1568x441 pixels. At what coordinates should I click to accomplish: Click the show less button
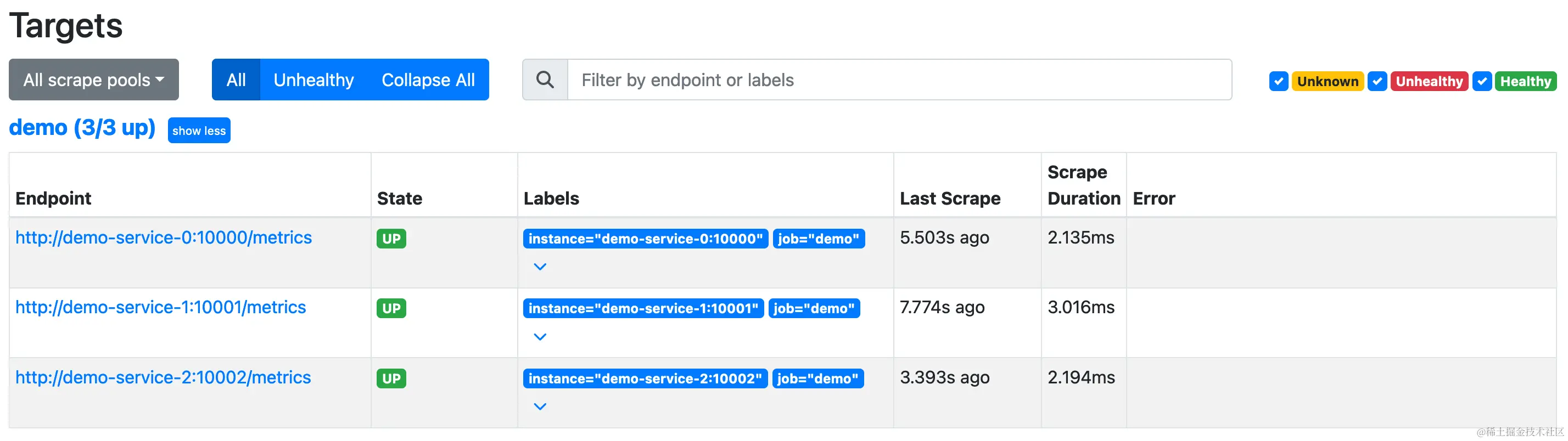point(199,130)
